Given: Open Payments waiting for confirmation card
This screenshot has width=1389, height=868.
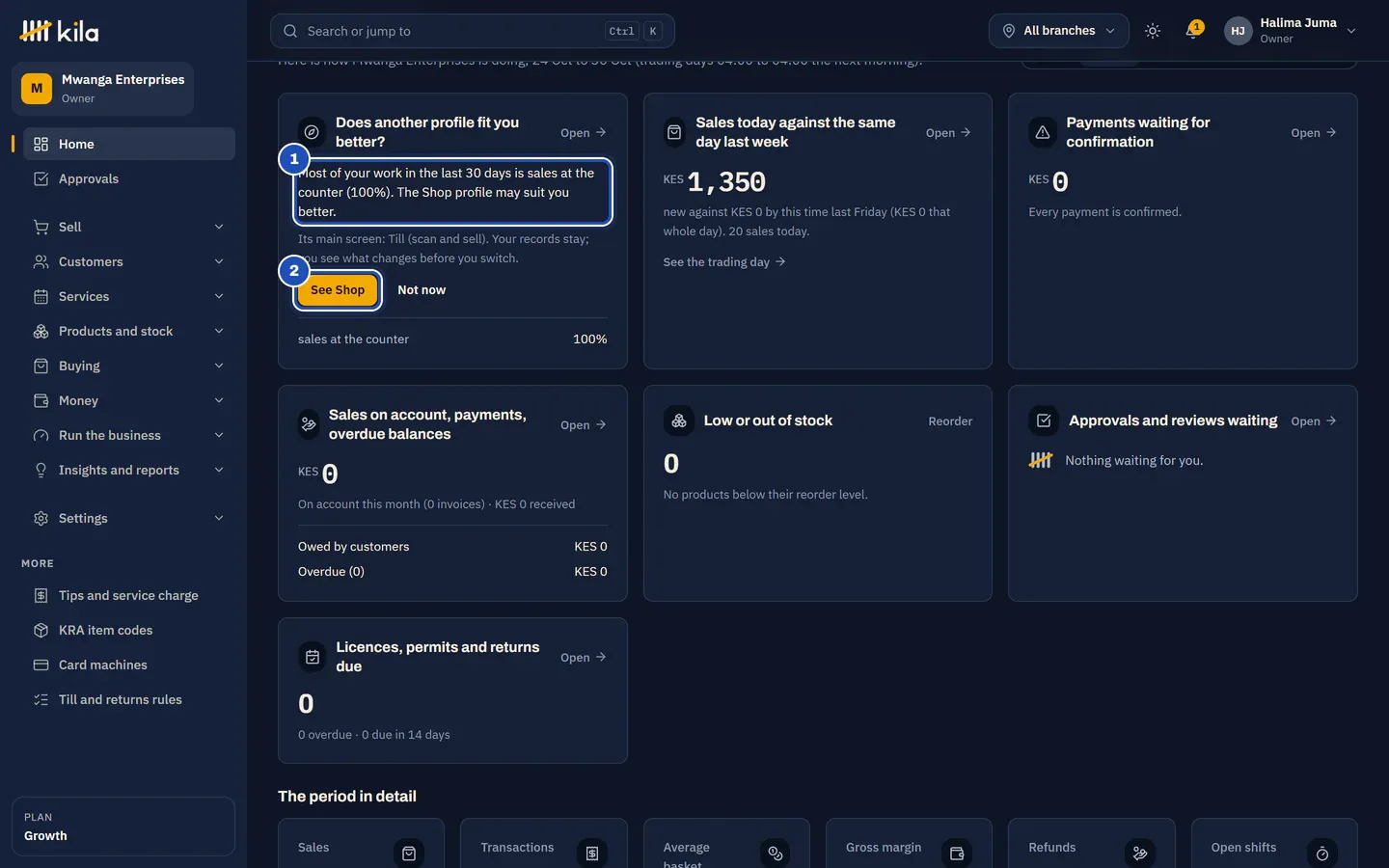Looking at the screenshot, I should pos(1314,133).
